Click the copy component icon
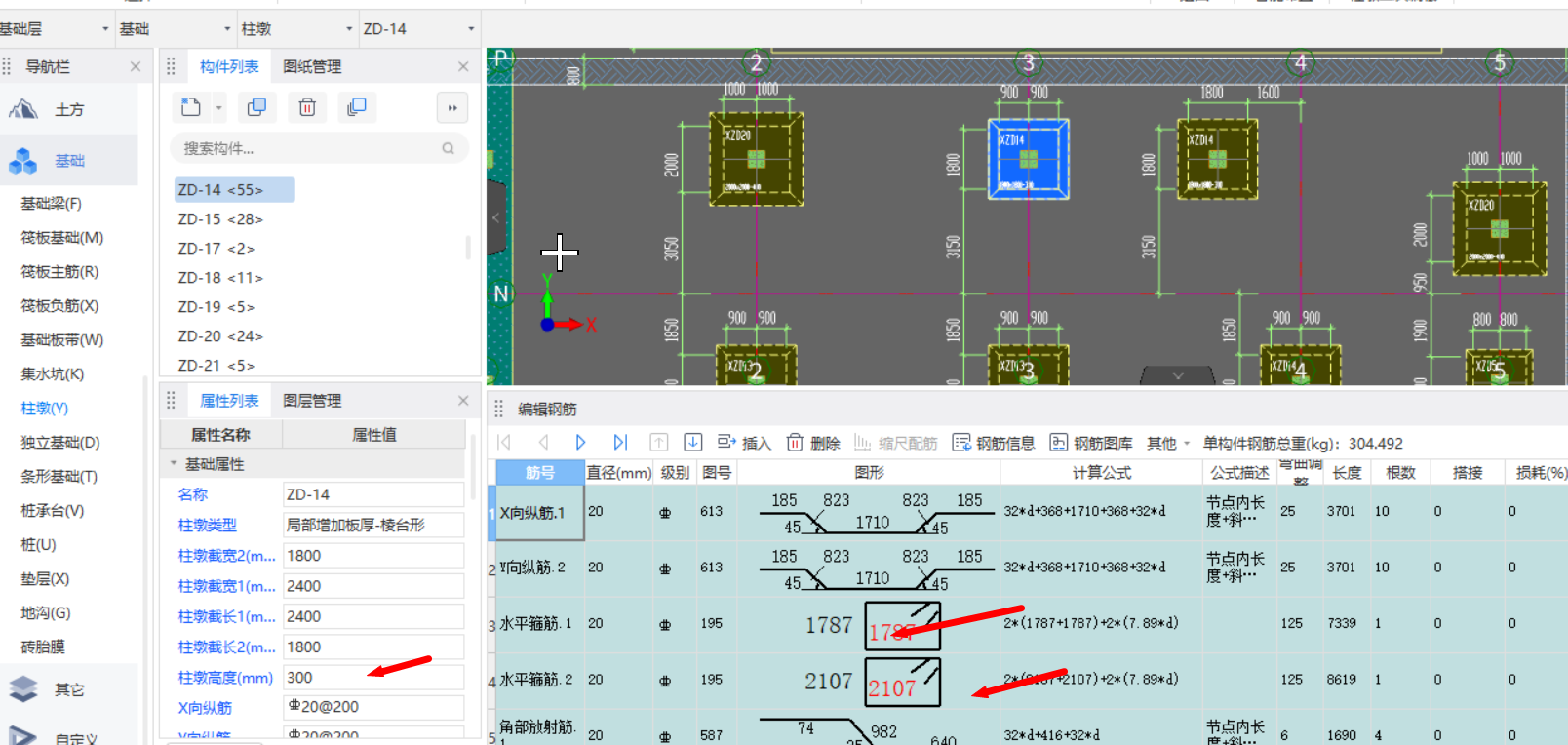 [x=257, y=107]
